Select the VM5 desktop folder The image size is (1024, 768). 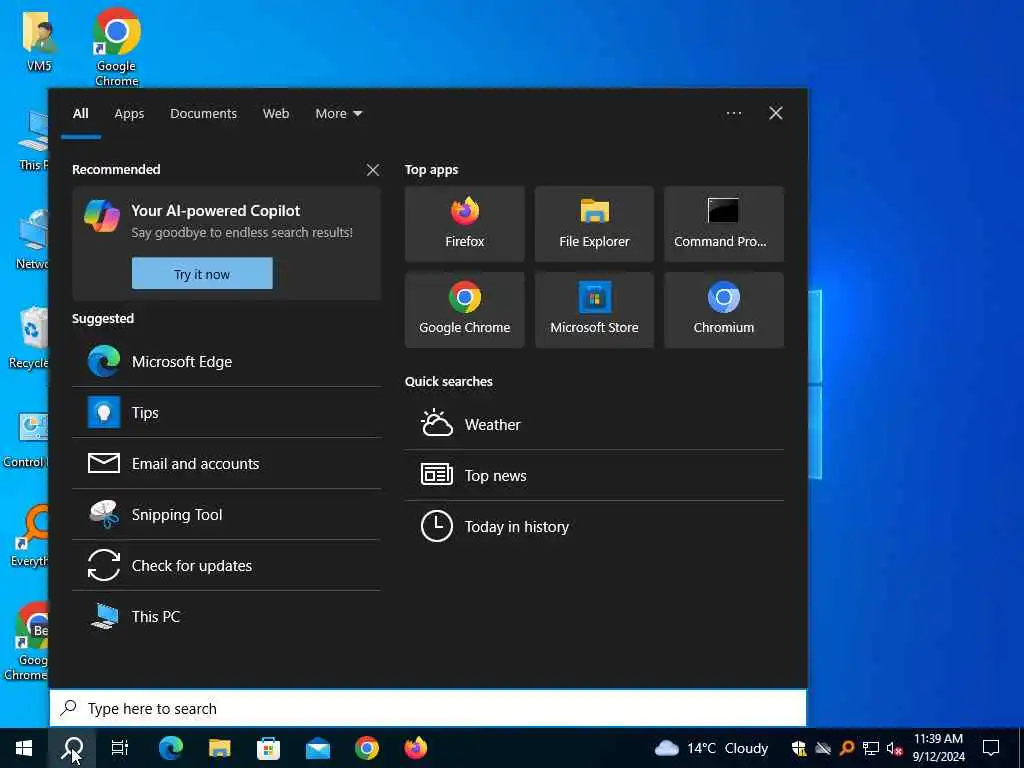click(39, 41)
